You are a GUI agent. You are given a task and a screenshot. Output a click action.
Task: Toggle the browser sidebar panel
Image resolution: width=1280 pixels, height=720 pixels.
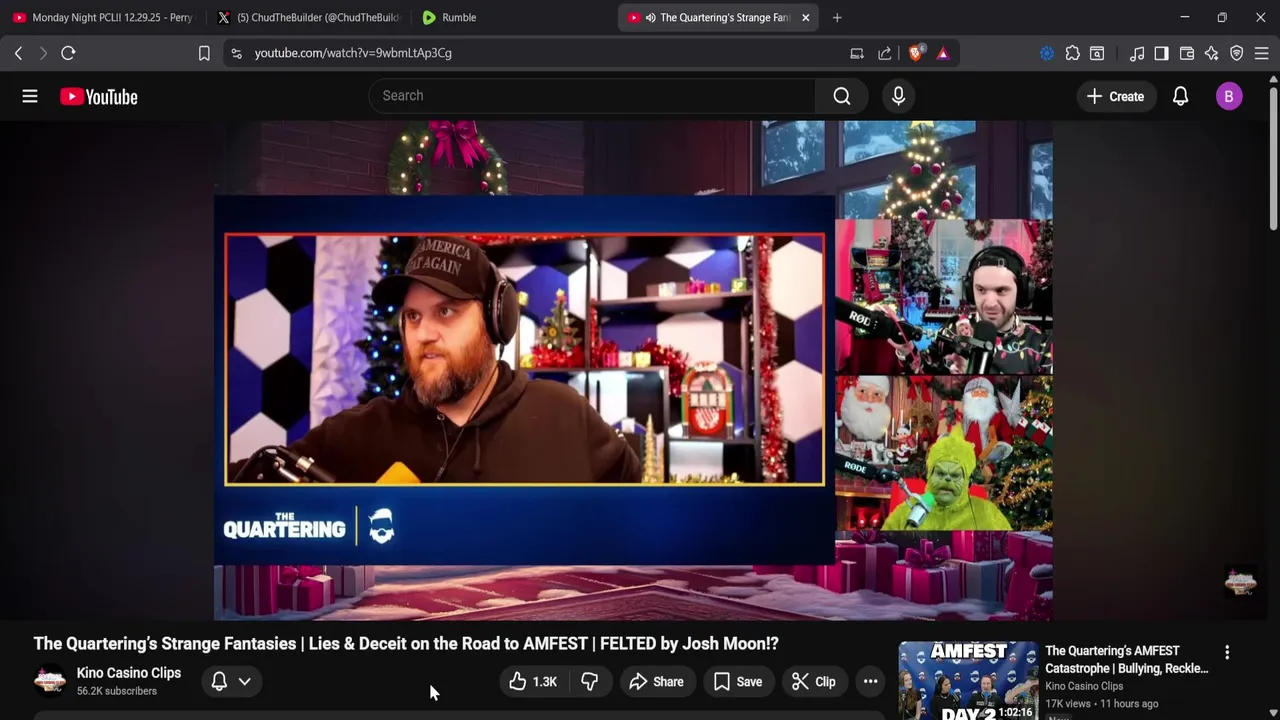tap(1161, 53)
